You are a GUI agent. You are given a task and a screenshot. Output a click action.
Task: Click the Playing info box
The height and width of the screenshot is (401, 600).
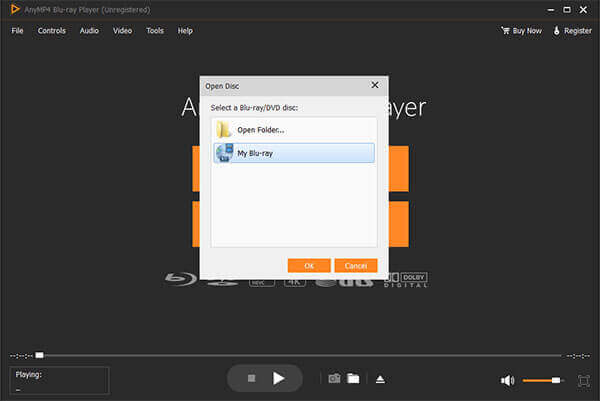tap(59, 381)
